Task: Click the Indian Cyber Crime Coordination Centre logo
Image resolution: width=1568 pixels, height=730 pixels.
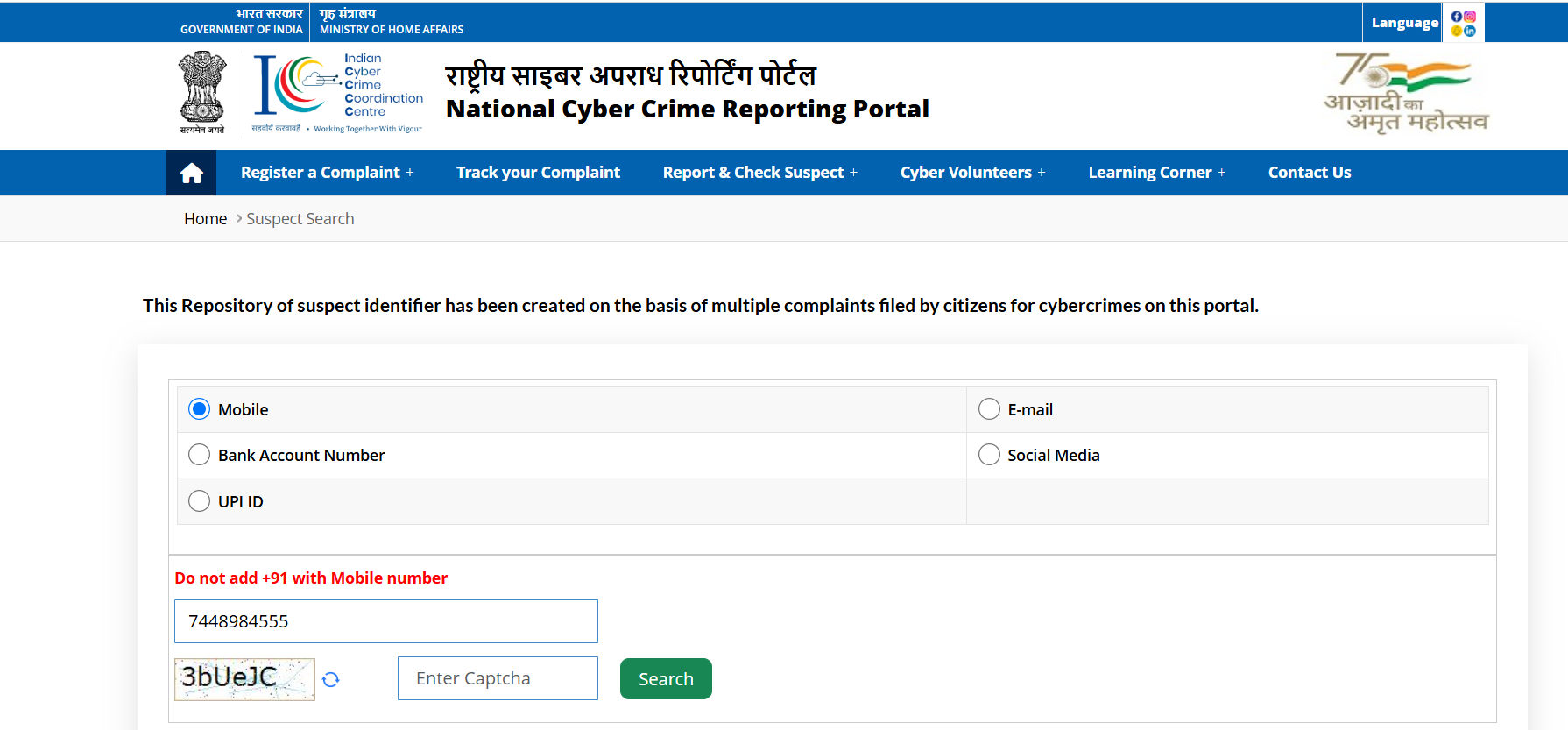Action: [337, 94]
